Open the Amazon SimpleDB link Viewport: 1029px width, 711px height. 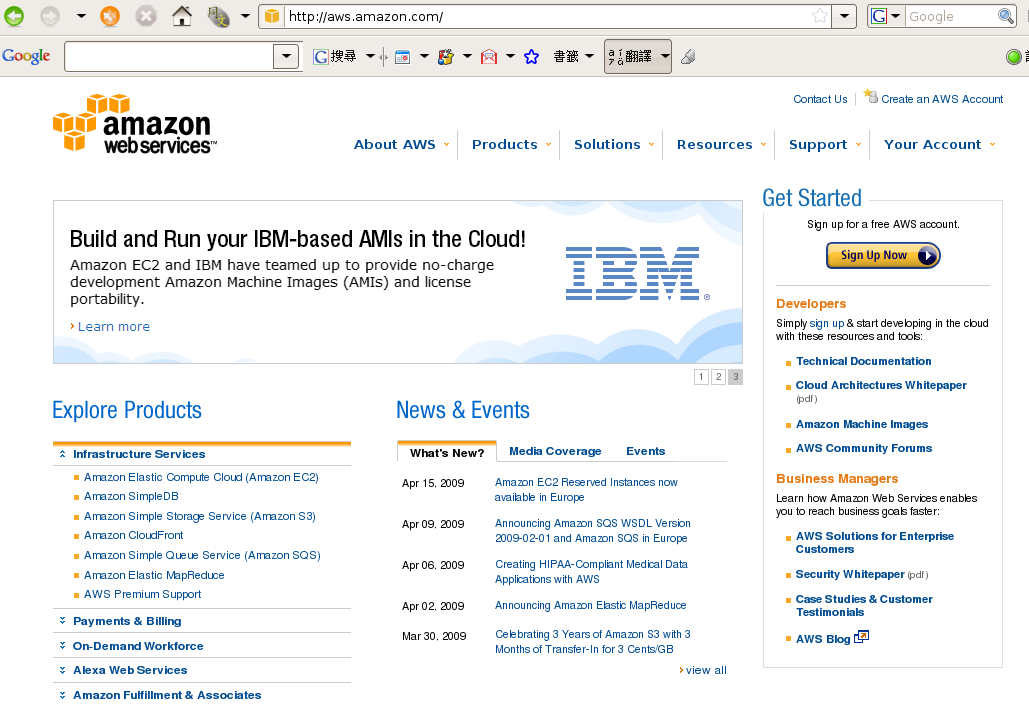[x=131, y=496]
